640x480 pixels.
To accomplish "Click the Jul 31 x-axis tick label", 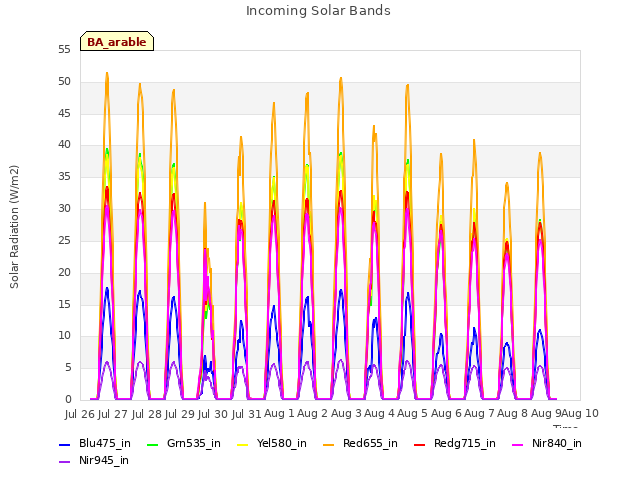I will (247, 414).
